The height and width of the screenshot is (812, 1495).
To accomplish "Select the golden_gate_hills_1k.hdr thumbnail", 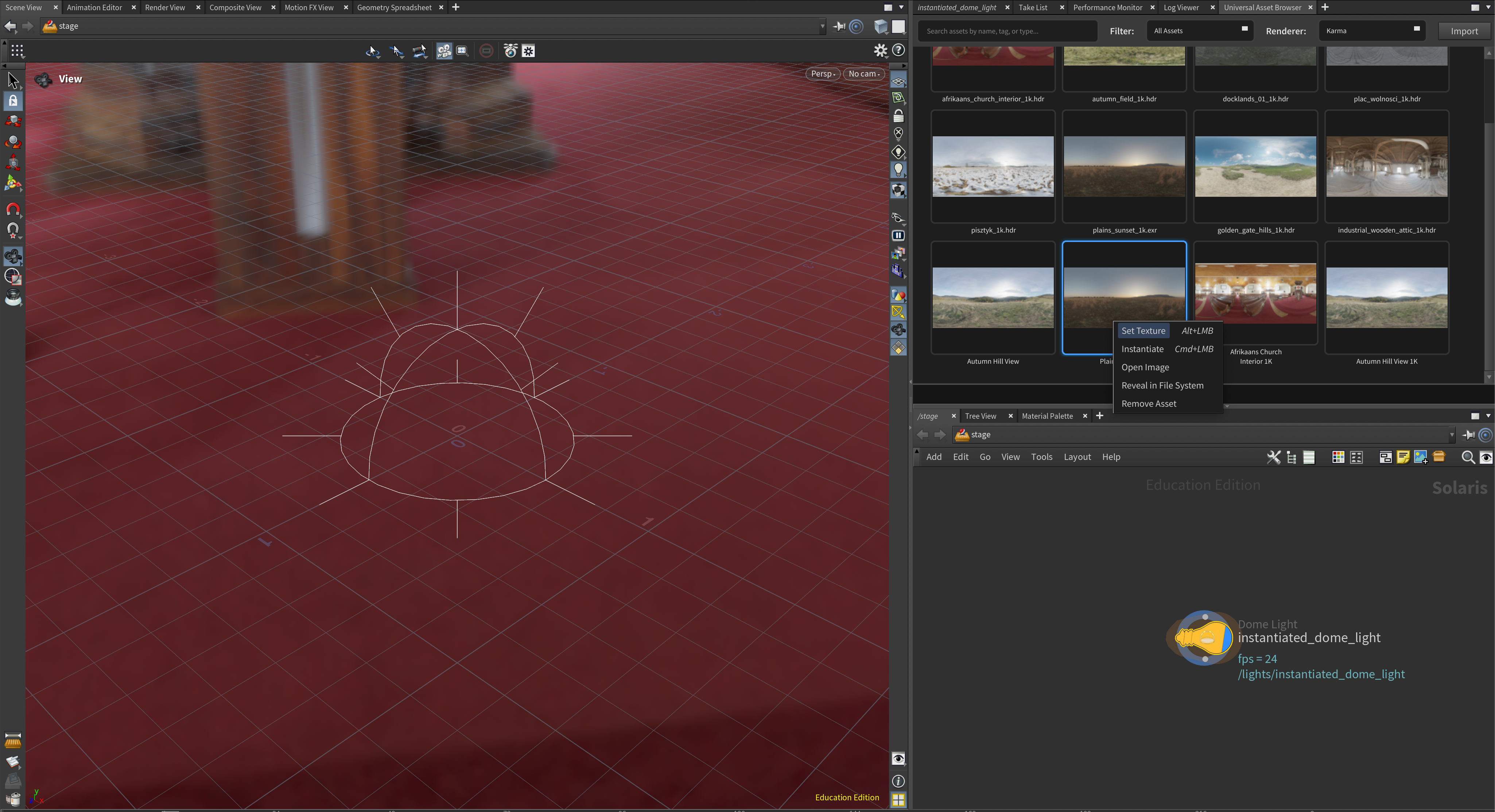I will 1255,167.
